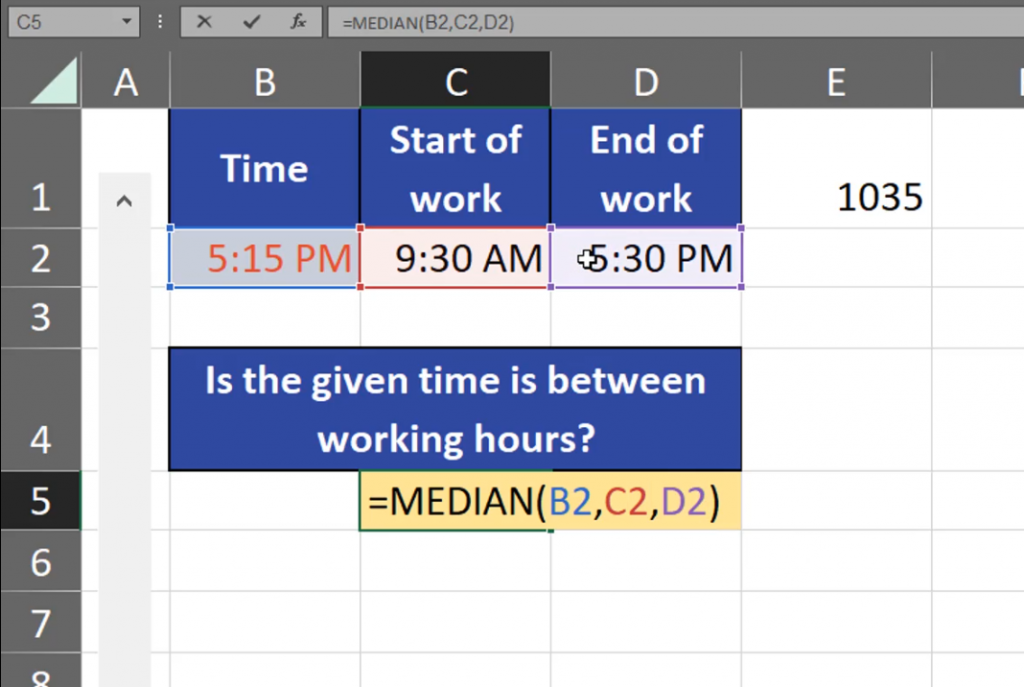Click the "Is the given time" question cell
1024x687 pixels.
[455, 409]
